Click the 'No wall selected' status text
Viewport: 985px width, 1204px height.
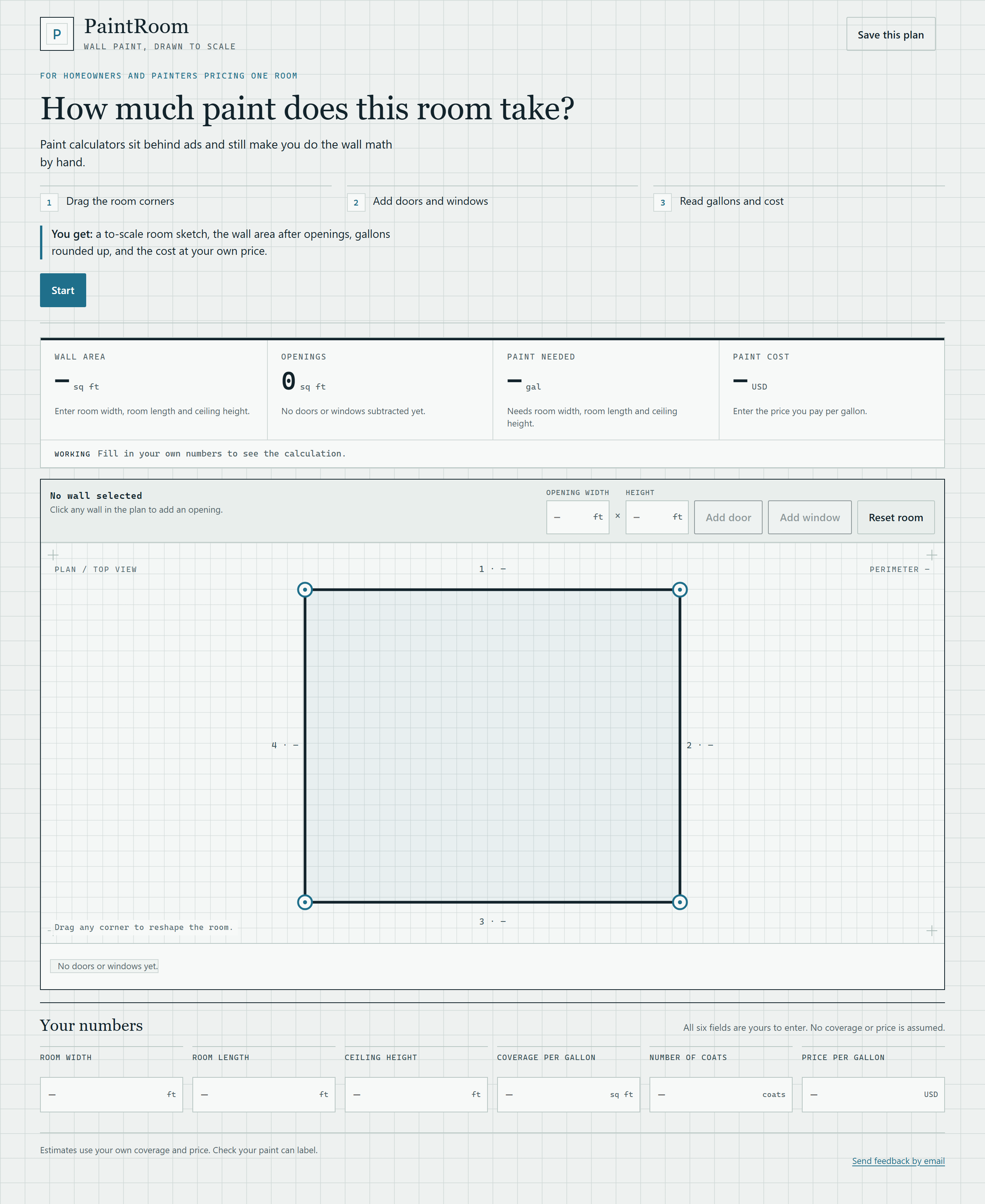click(x=96, y=495)
